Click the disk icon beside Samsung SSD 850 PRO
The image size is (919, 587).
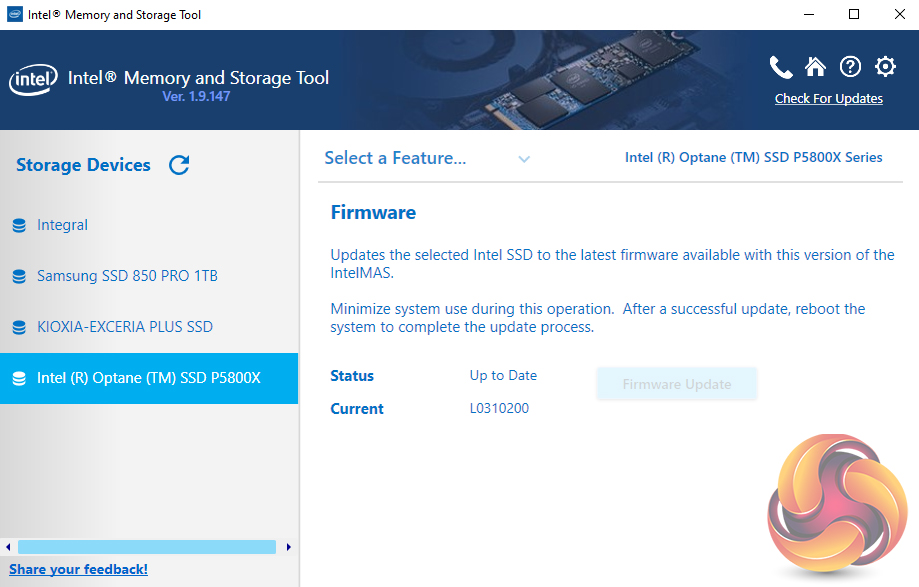19,277
